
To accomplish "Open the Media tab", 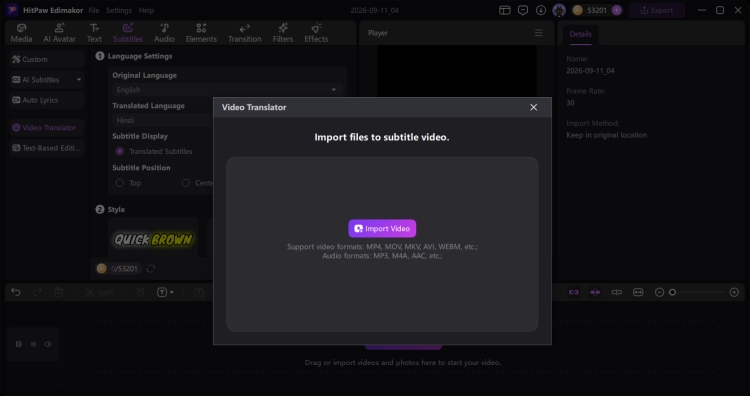I will tap(22, 33).
